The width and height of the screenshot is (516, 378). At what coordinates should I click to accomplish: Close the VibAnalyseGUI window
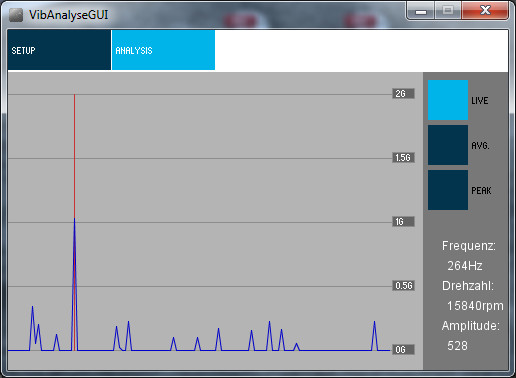click(485, 11)
